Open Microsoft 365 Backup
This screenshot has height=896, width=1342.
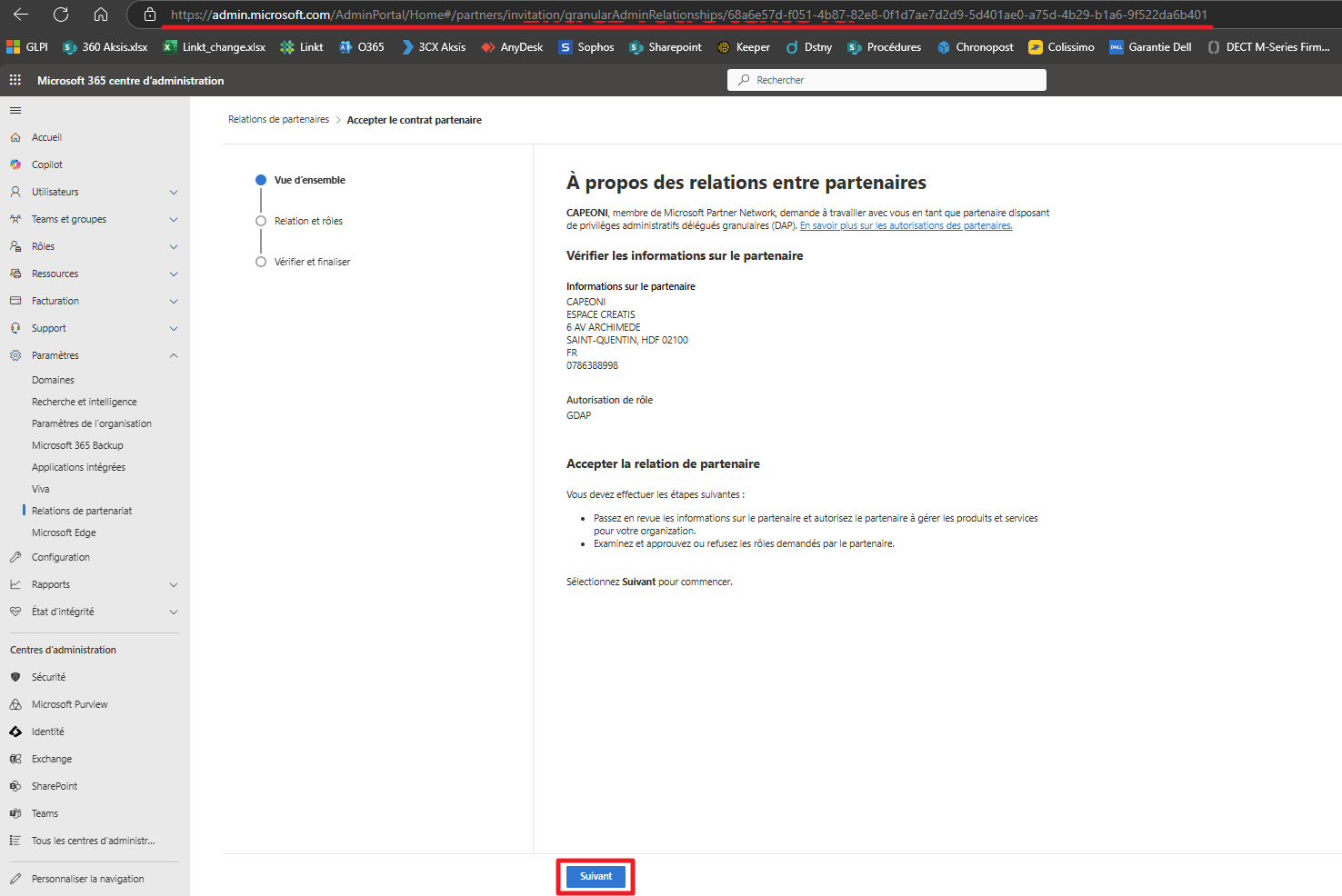point(77,445)
